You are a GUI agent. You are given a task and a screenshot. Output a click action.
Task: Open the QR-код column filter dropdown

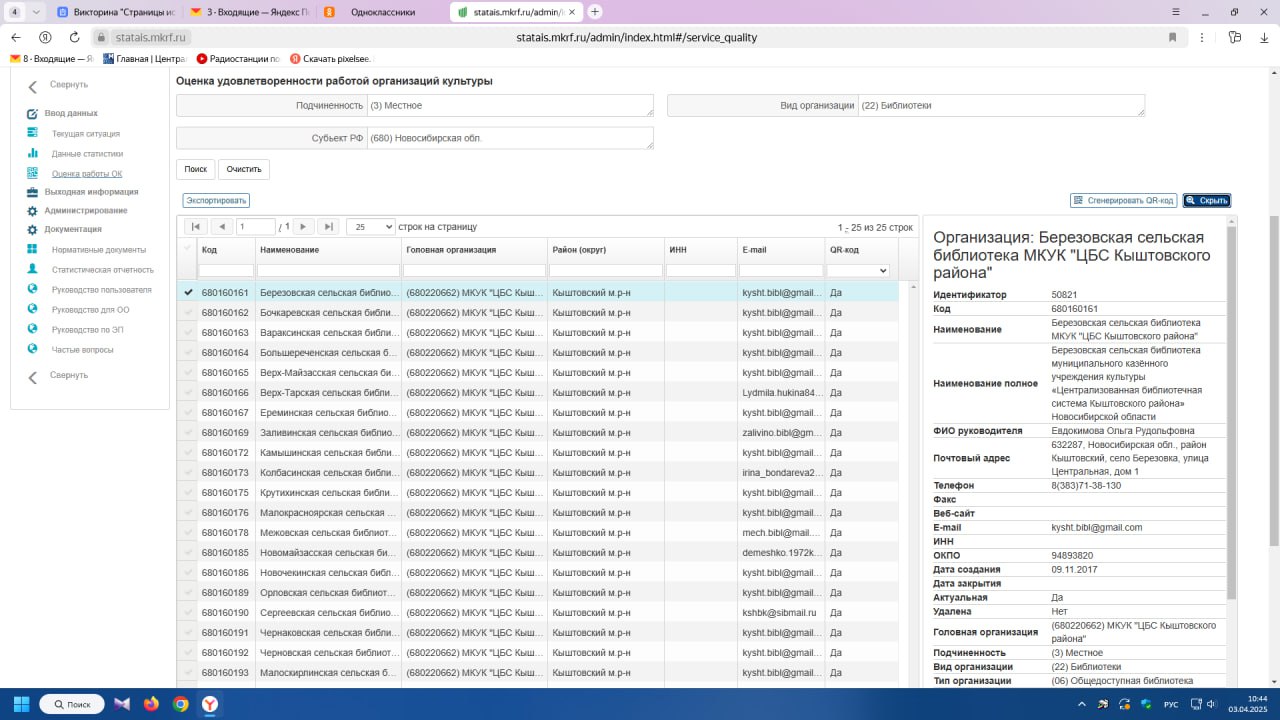[857, 270]
